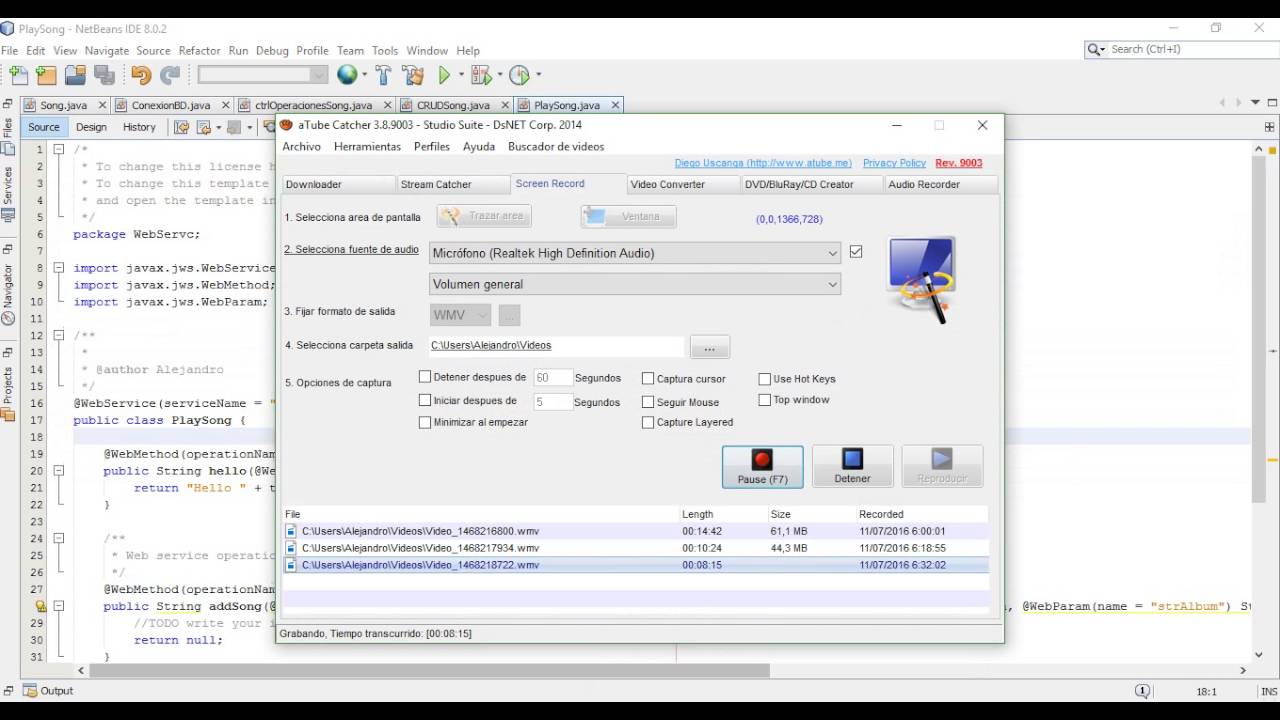Viewport: 1280px width, 720px height.
Task: Click Trazar area button in aTube
Action: 484,216
